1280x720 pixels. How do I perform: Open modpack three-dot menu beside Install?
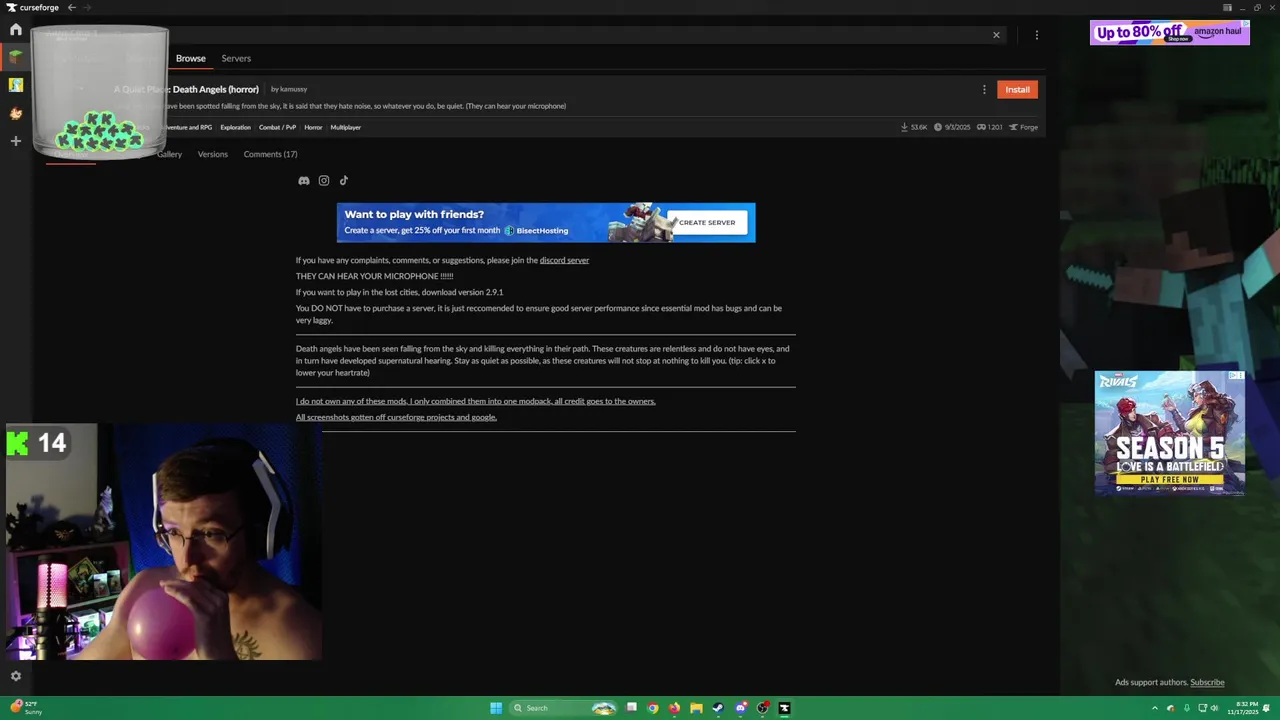click(984, 89)
